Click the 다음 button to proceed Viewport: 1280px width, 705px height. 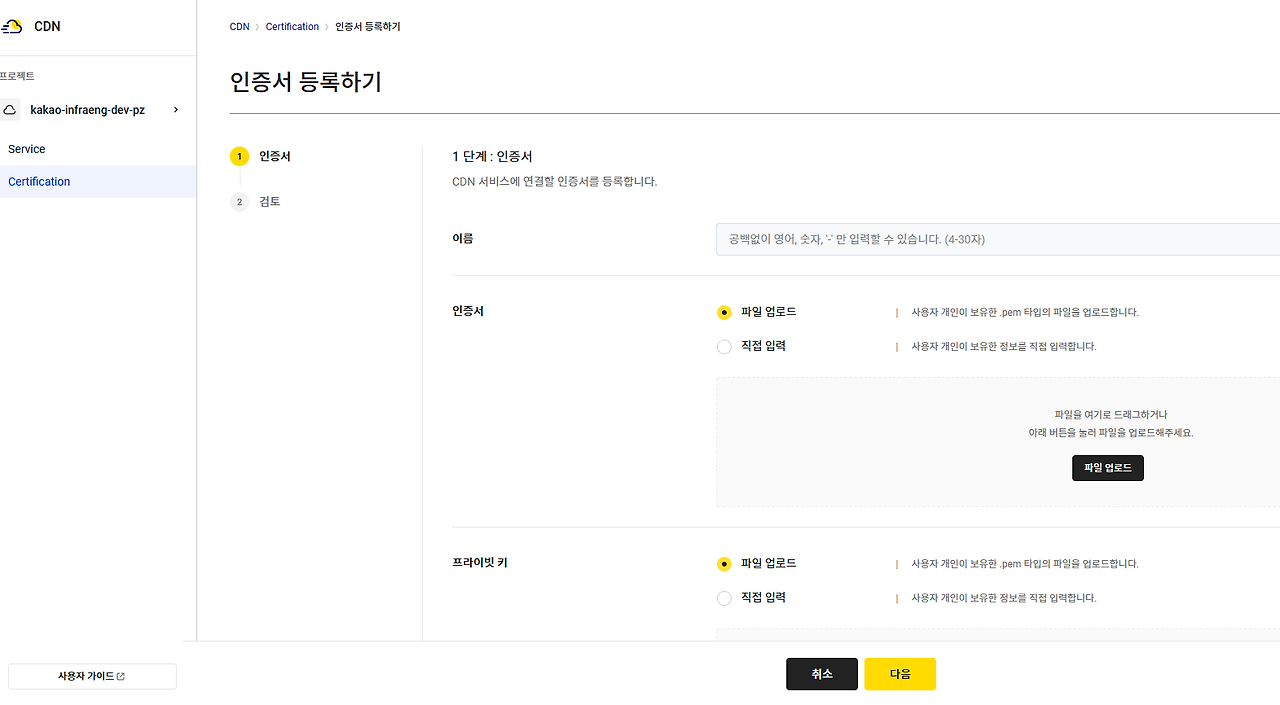click(x=899, y=673)
